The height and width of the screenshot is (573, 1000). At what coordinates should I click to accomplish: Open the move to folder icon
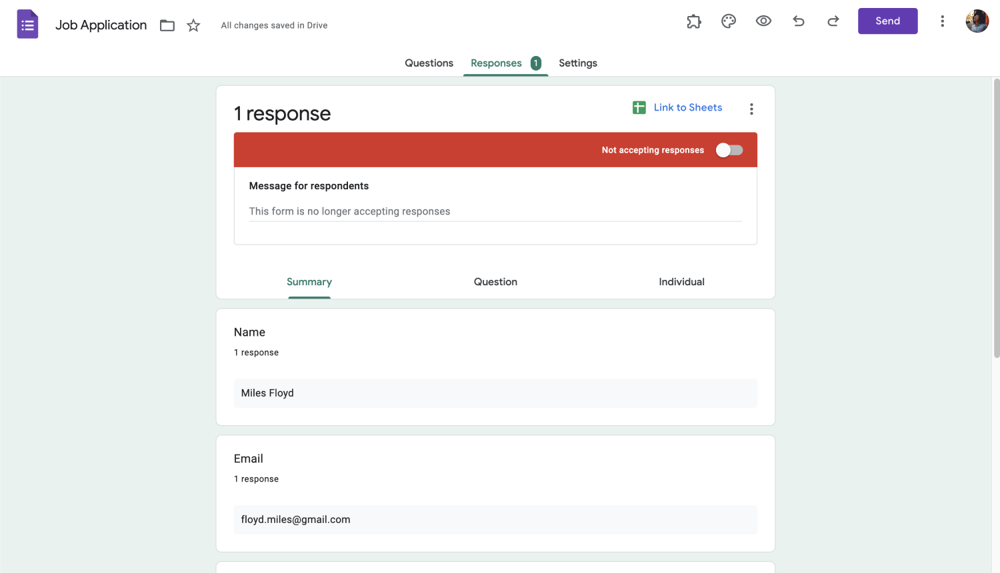pos(167,25)
